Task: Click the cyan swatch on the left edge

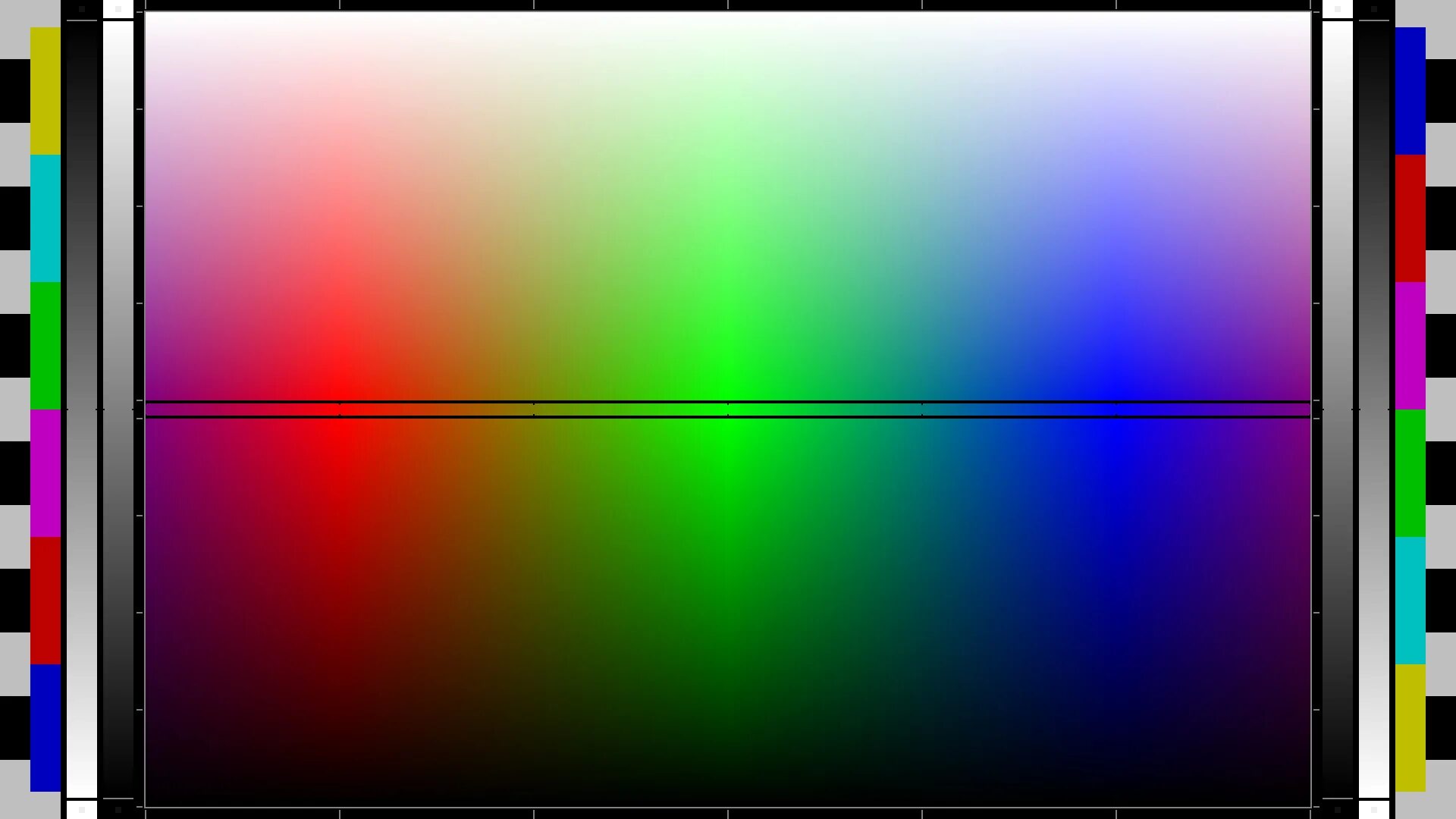Action: point(45,218)
